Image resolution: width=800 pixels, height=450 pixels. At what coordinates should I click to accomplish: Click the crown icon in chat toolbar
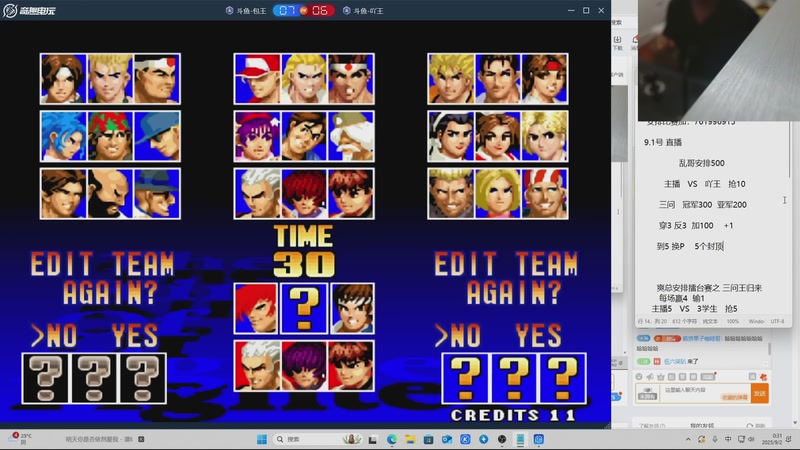661,377
